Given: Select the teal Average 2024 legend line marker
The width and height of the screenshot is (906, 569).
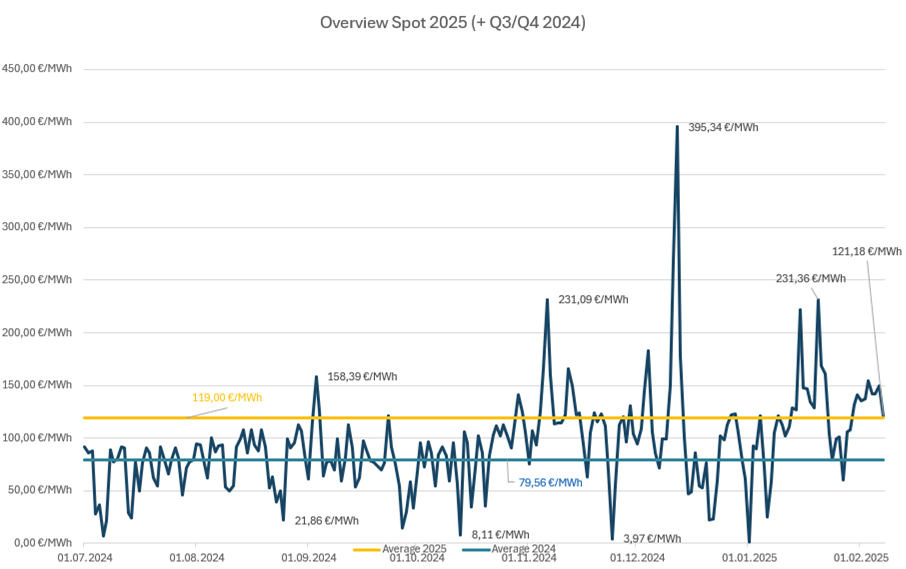Looking at the screenshot, I should pyautogui.click(x=476, y=549).
